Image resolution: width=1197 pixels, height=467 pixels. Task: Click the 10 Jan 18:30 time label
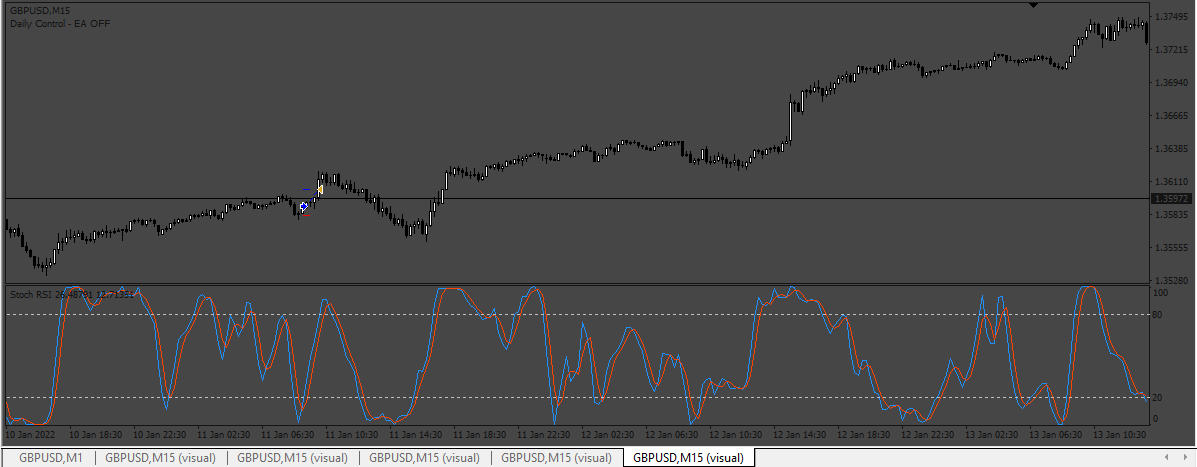pos(96,434)
